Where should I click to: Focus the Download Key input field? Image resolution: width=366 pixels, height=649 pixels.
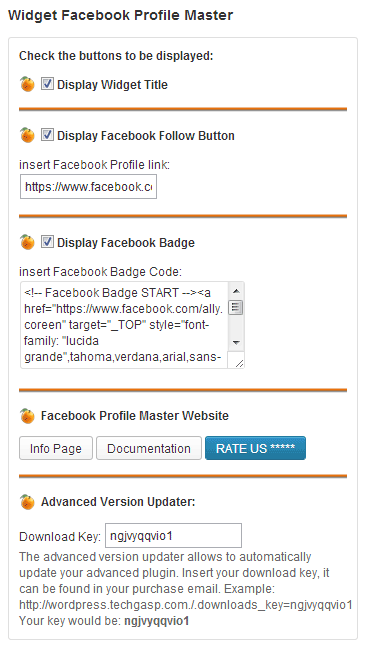[173, 536]
